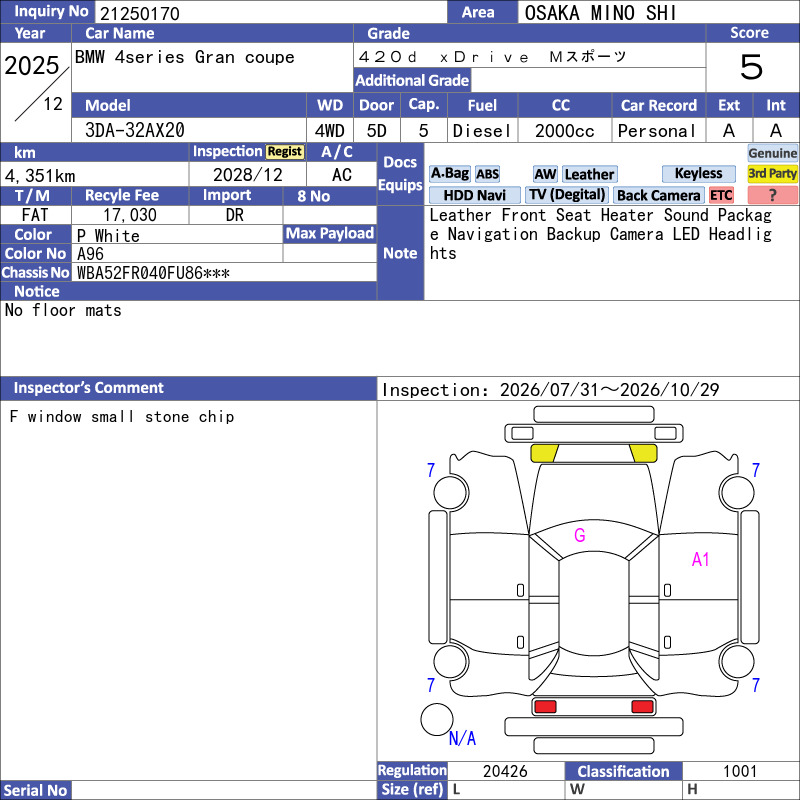Click the color number A96
800x800 pixels.
(90, 254)
